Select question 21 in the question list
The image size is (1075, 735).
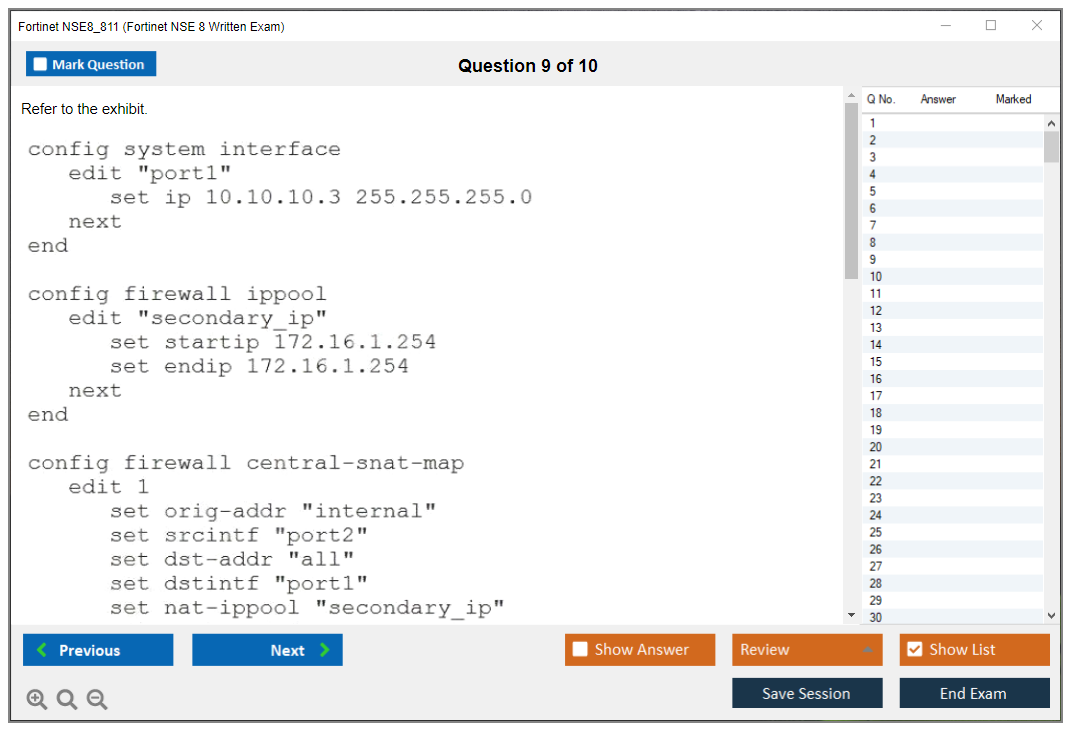(x=876, y=464)
